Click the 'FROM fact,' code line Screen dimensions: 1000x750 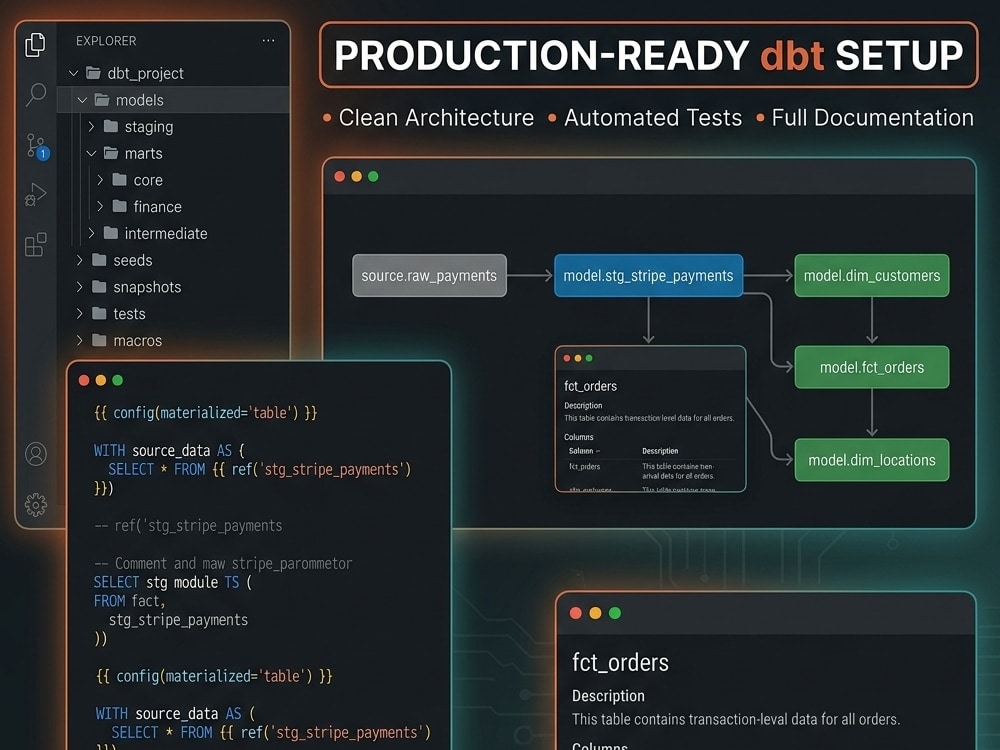point(129,601)
